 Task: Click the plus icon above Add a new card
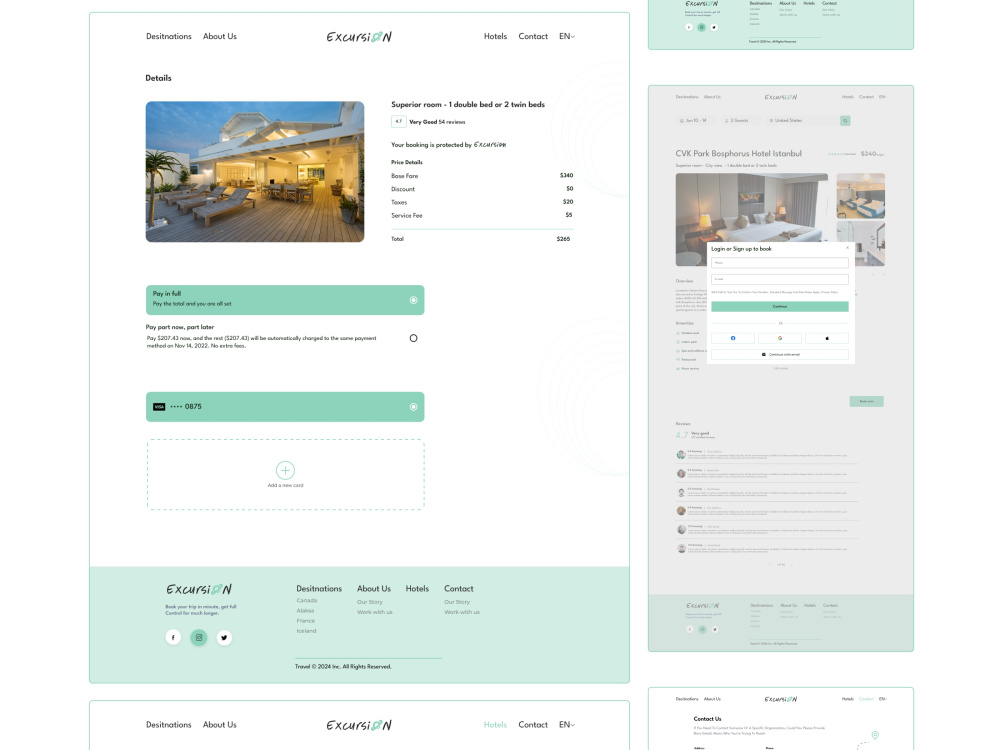point(285,470)
